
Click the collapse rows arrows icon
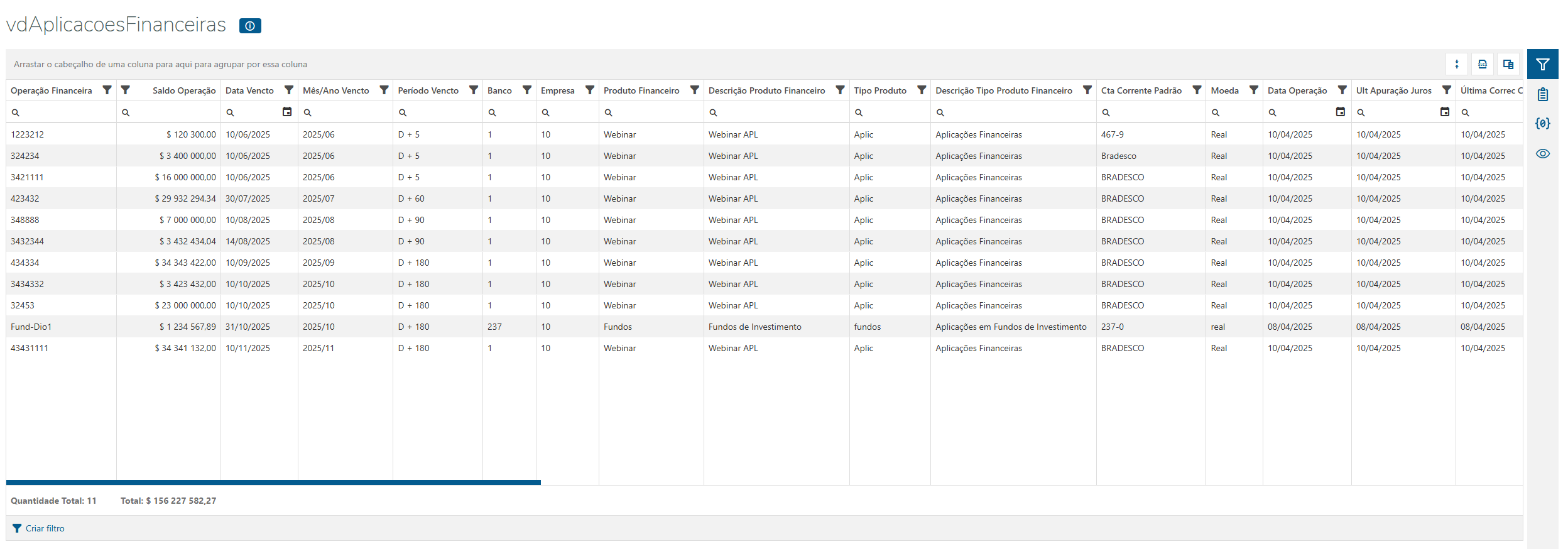pos(1457,64)
